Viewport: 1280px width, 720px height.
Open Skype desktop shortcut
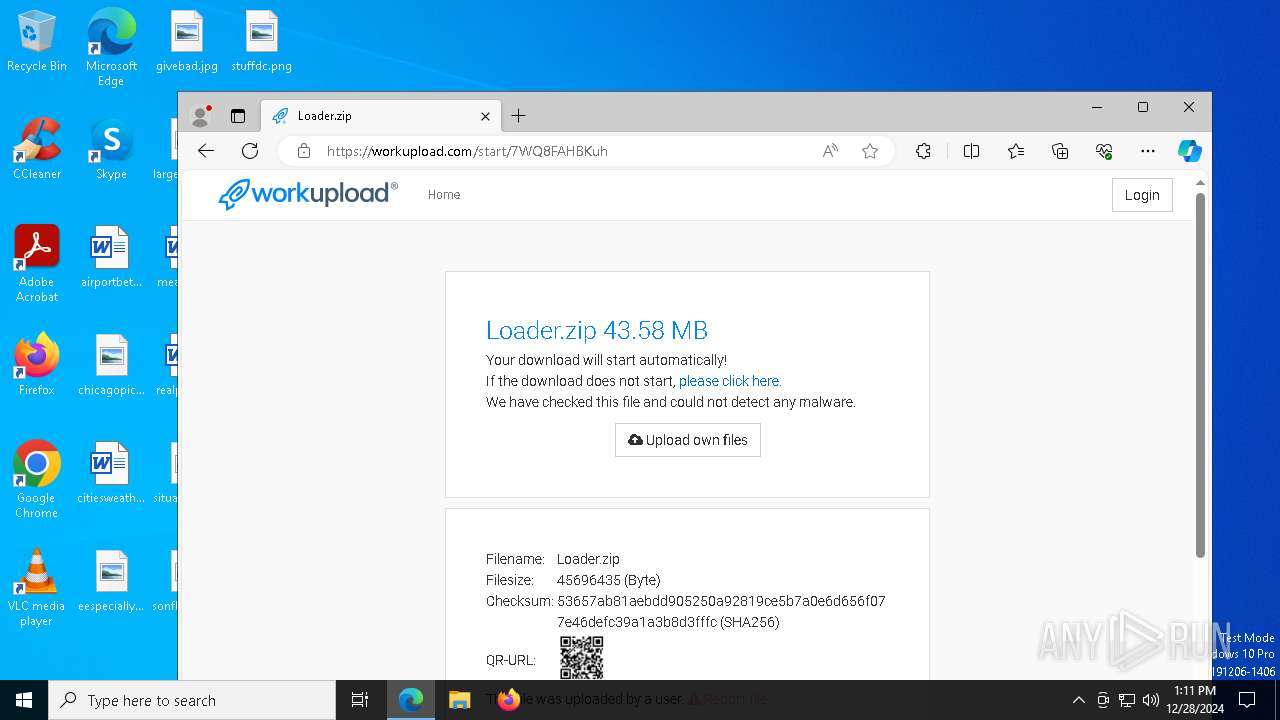(x=111, y=150)
